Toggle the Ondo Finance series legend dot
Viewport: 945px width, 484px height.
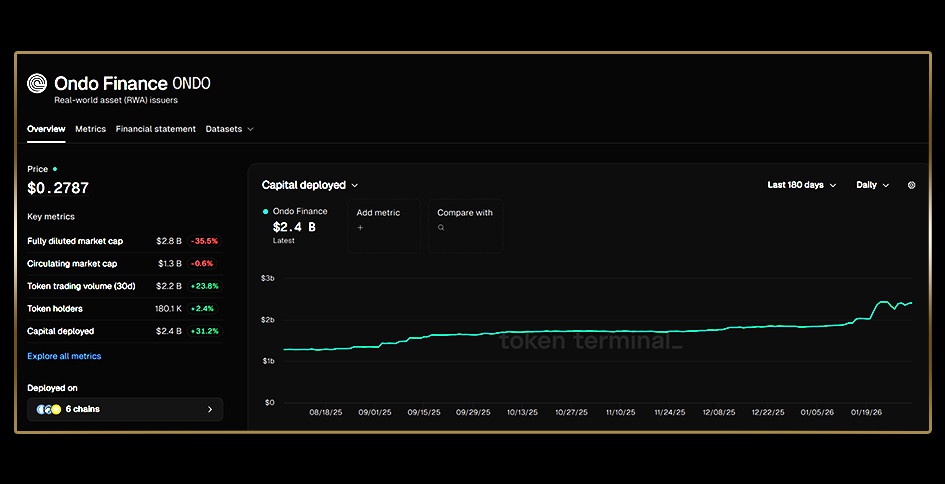coord(265,212)
